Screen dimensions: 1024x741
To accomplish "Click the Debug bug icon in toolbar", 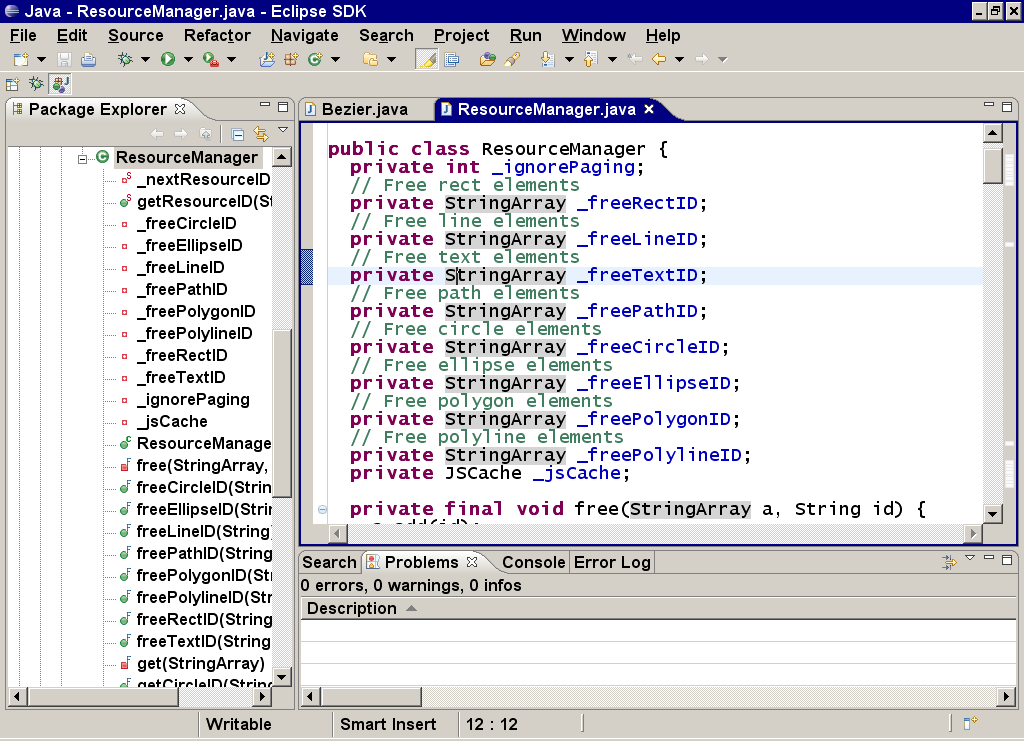I will click(125, 60).
